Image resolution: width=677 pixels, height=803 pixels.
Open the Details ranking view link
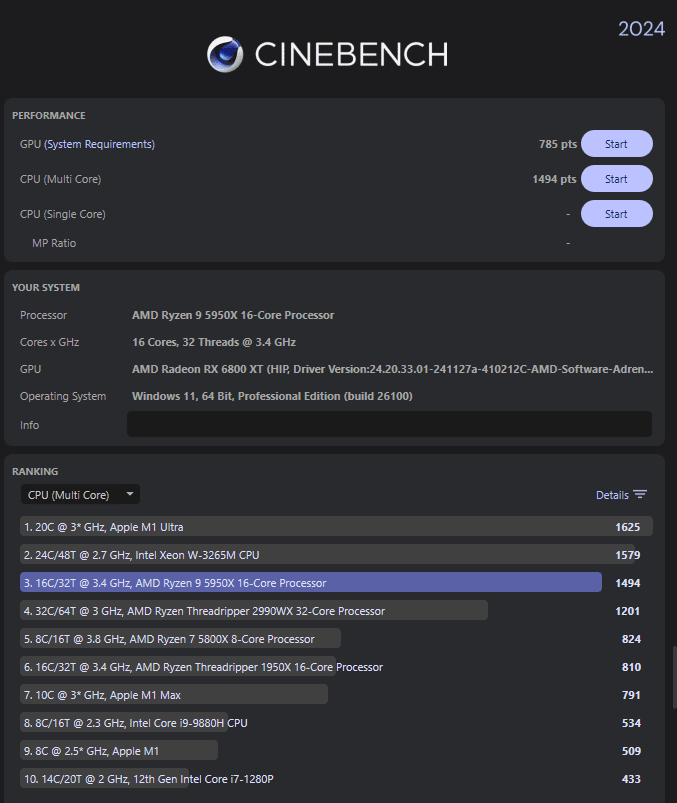tap(612, 495)
